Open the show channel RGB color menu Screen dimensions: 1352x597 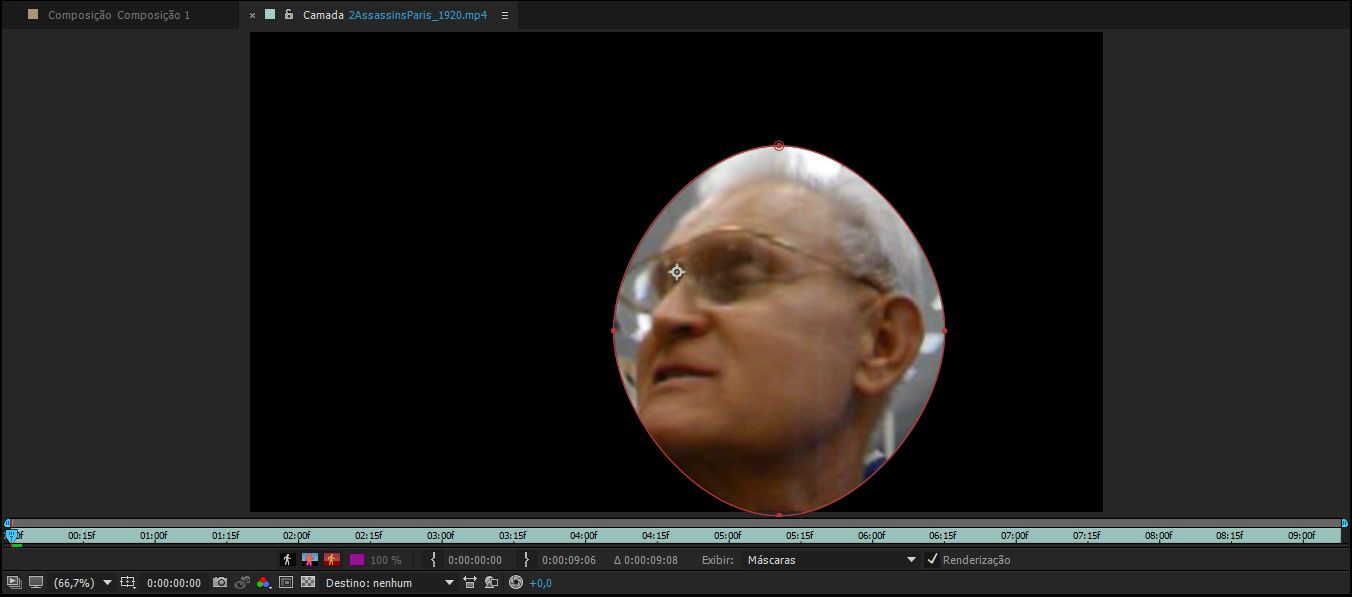tap(264, 582)
